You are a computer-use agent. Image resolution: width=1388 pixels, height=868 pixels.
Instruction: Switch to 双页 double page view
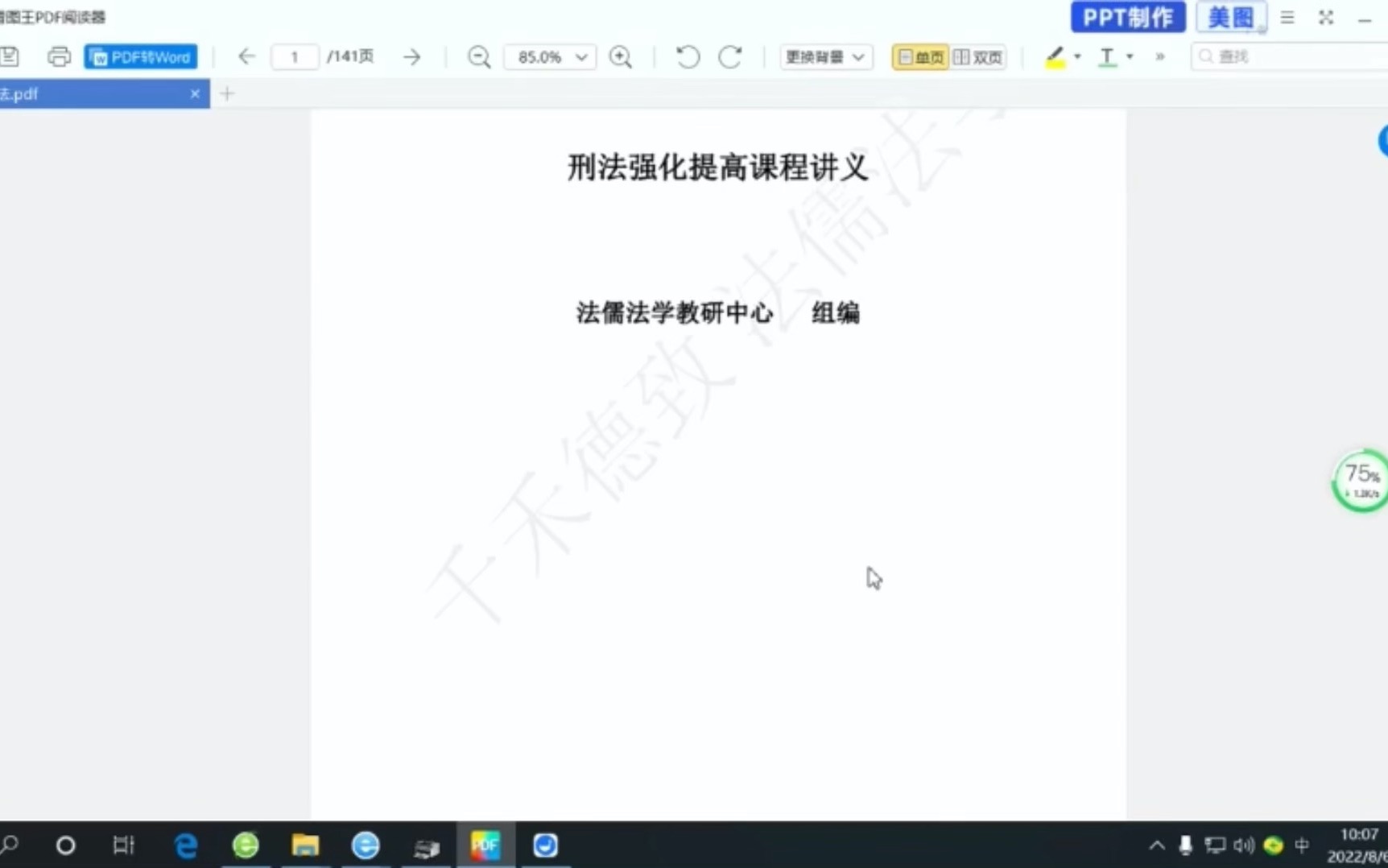click(978, 56)
